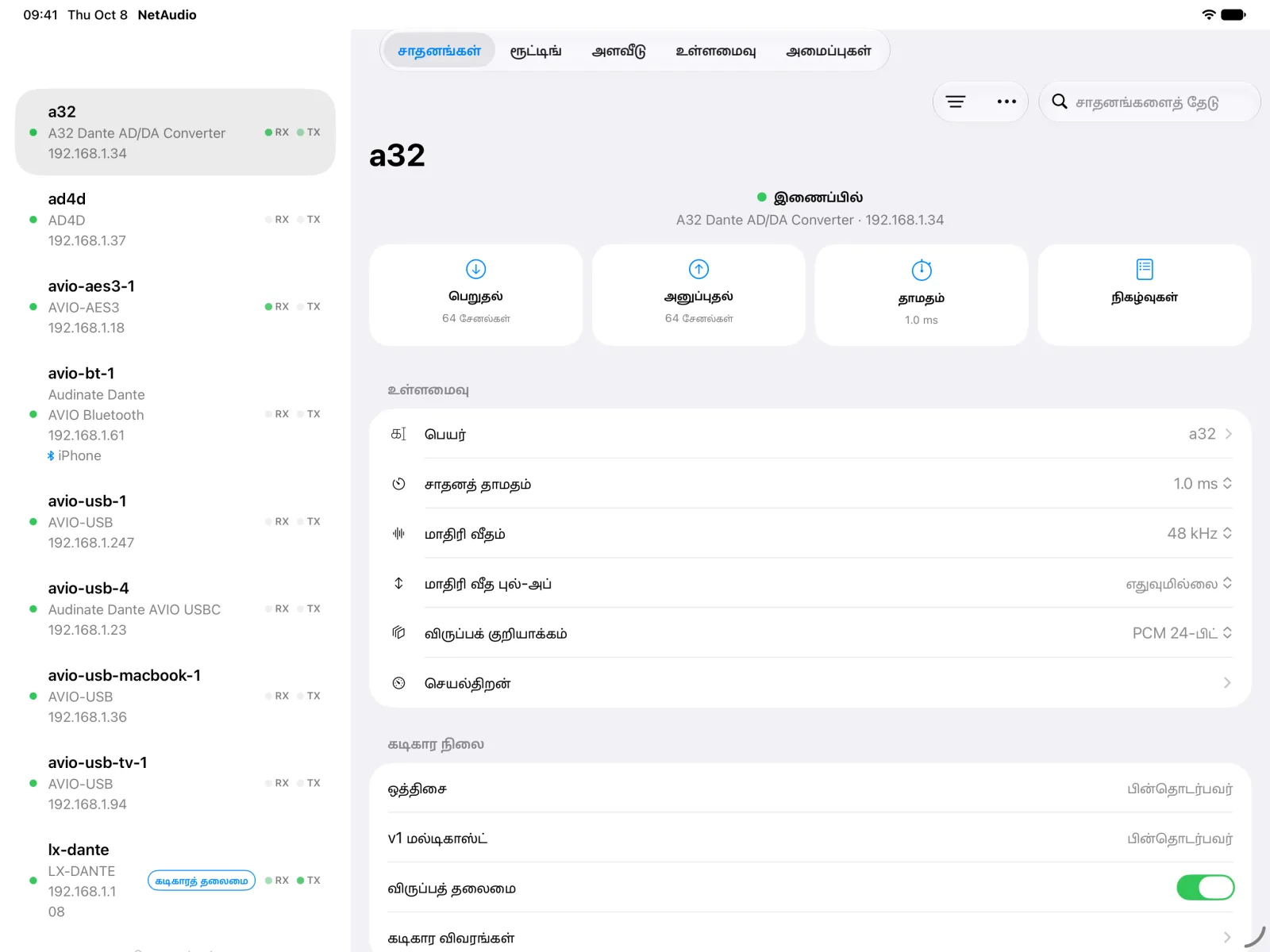
Task: Open the filter list icon
Action: coord(956,102)
